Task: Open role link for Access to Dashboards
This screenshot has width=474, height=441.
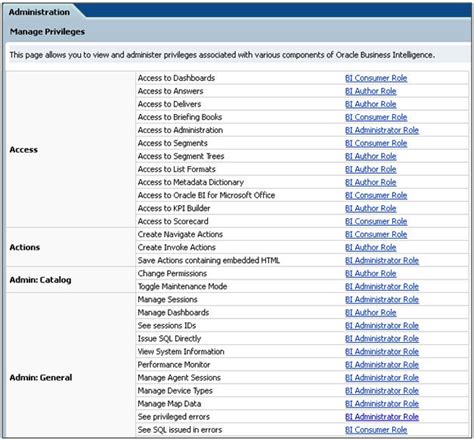Action: click(376, 78)
